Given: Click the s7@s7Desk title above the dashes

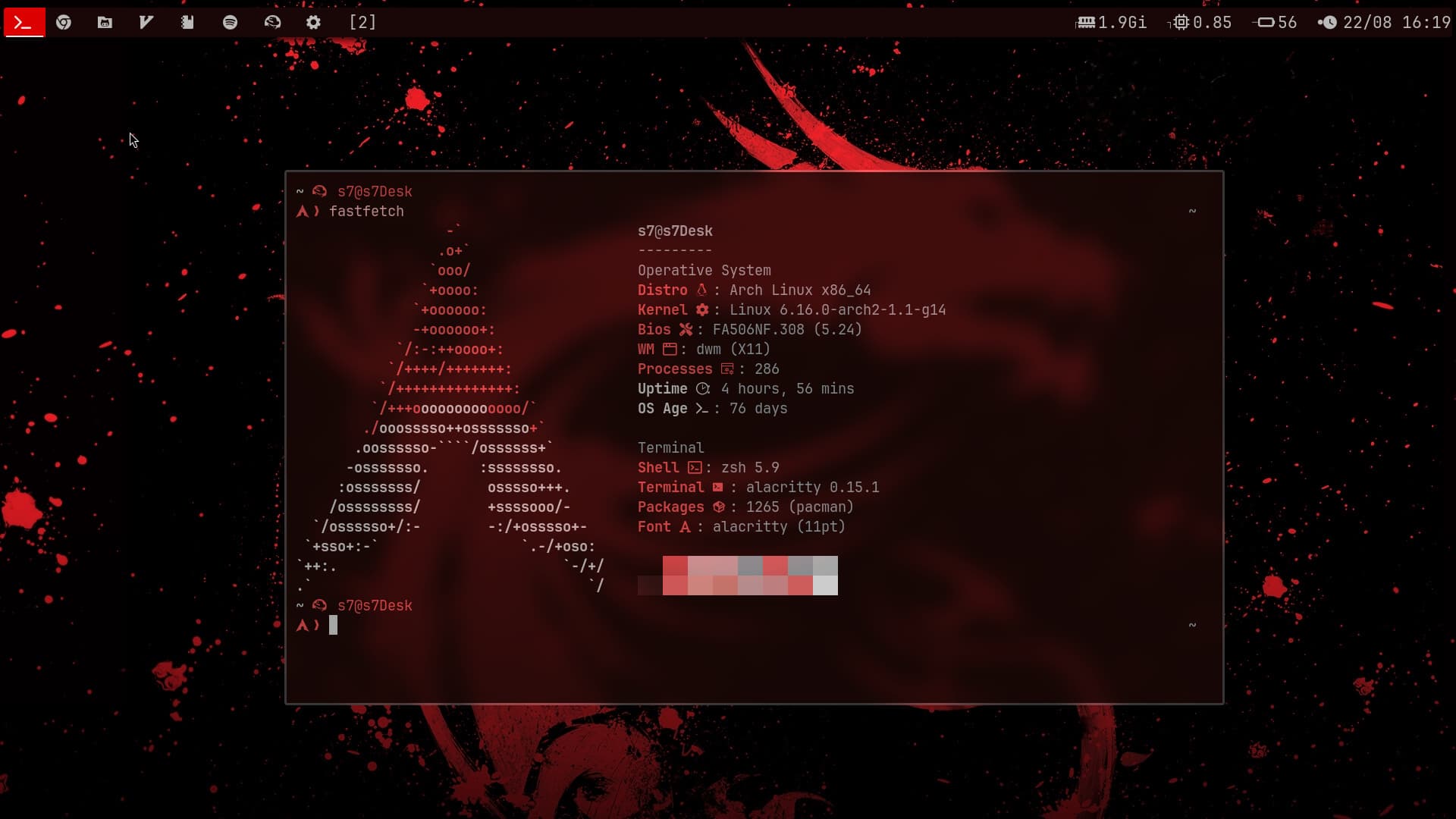Looking at the screenshot, I should pos(675,231).
